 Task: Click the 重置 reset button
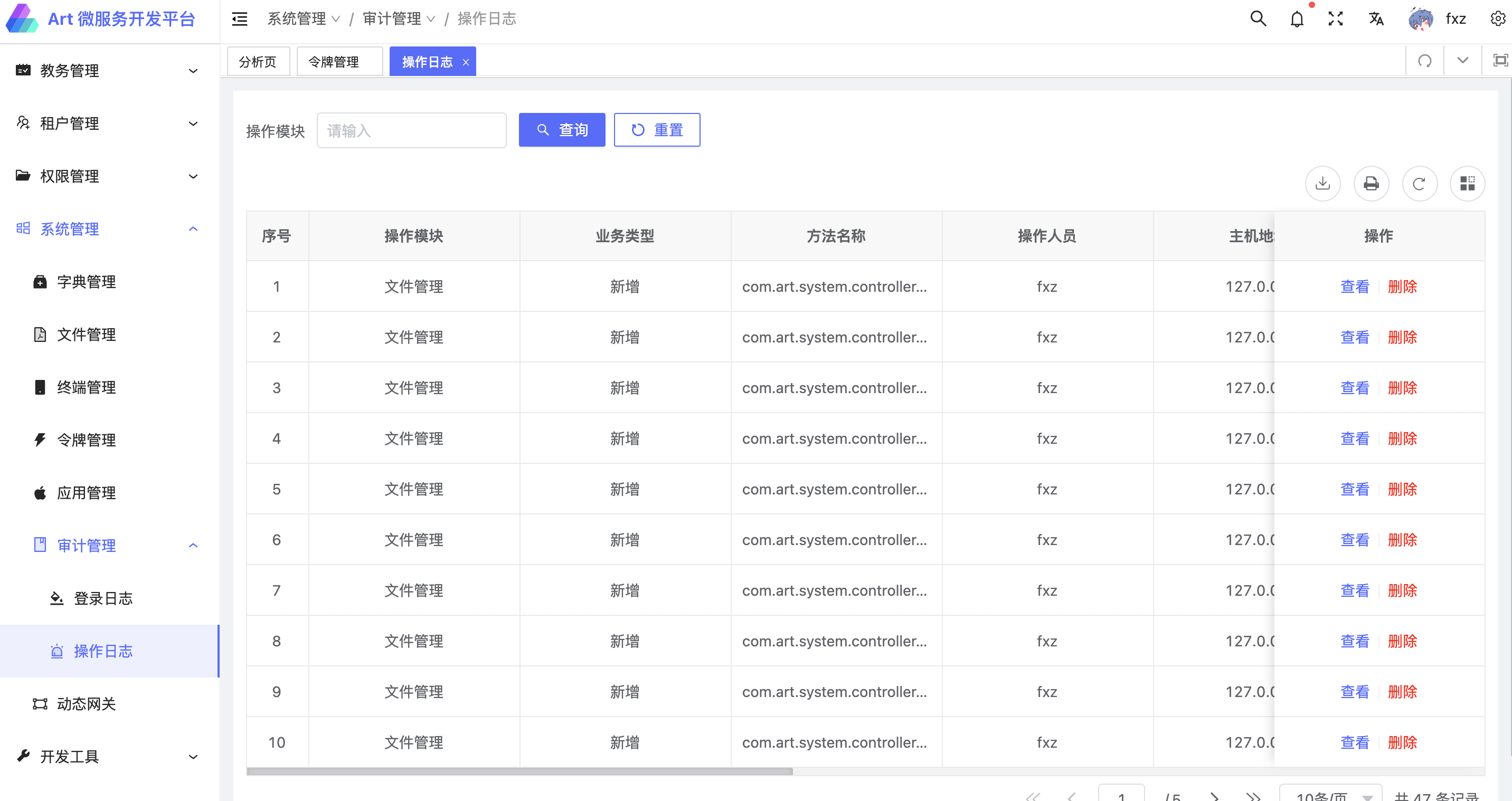[657, 130]
